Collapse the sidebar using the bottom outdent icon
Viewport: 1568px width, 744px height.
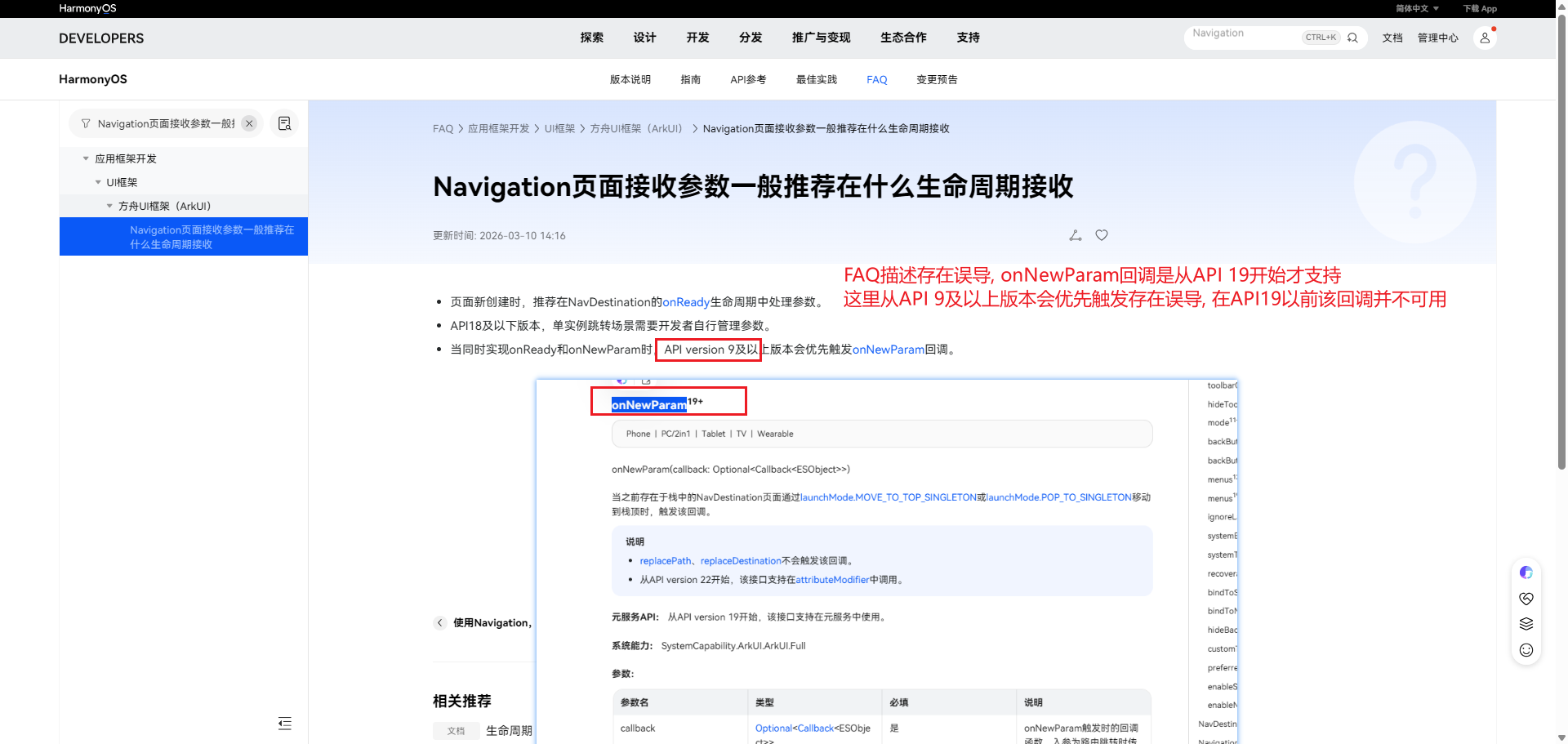click(284, 724)
